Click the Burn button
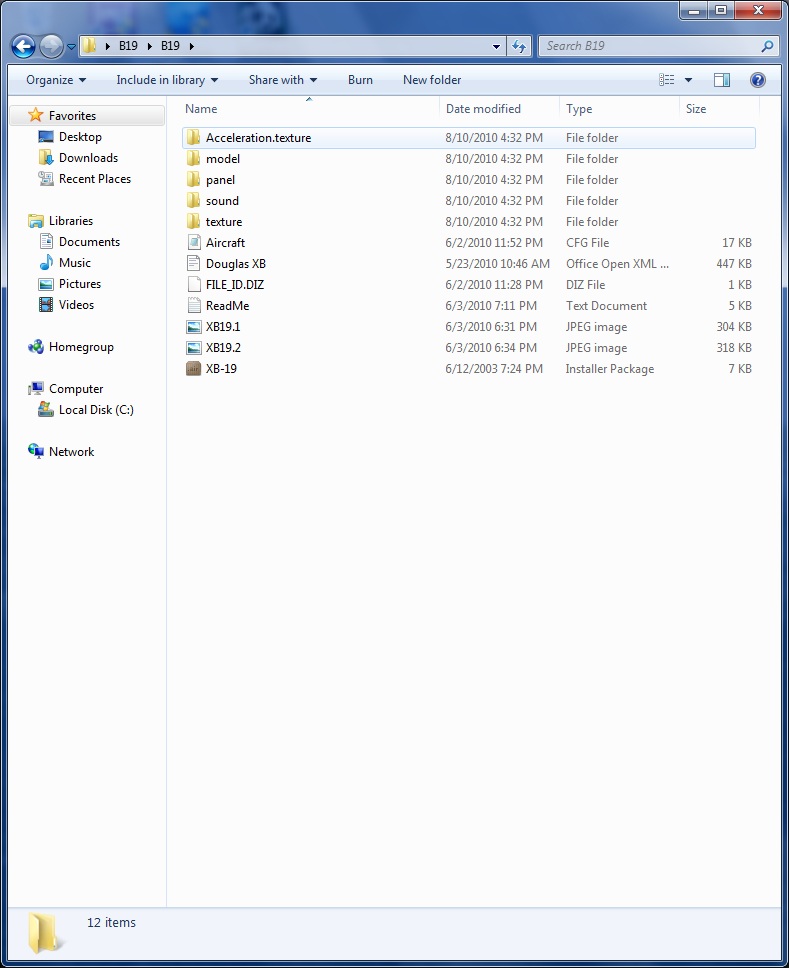 360,80
